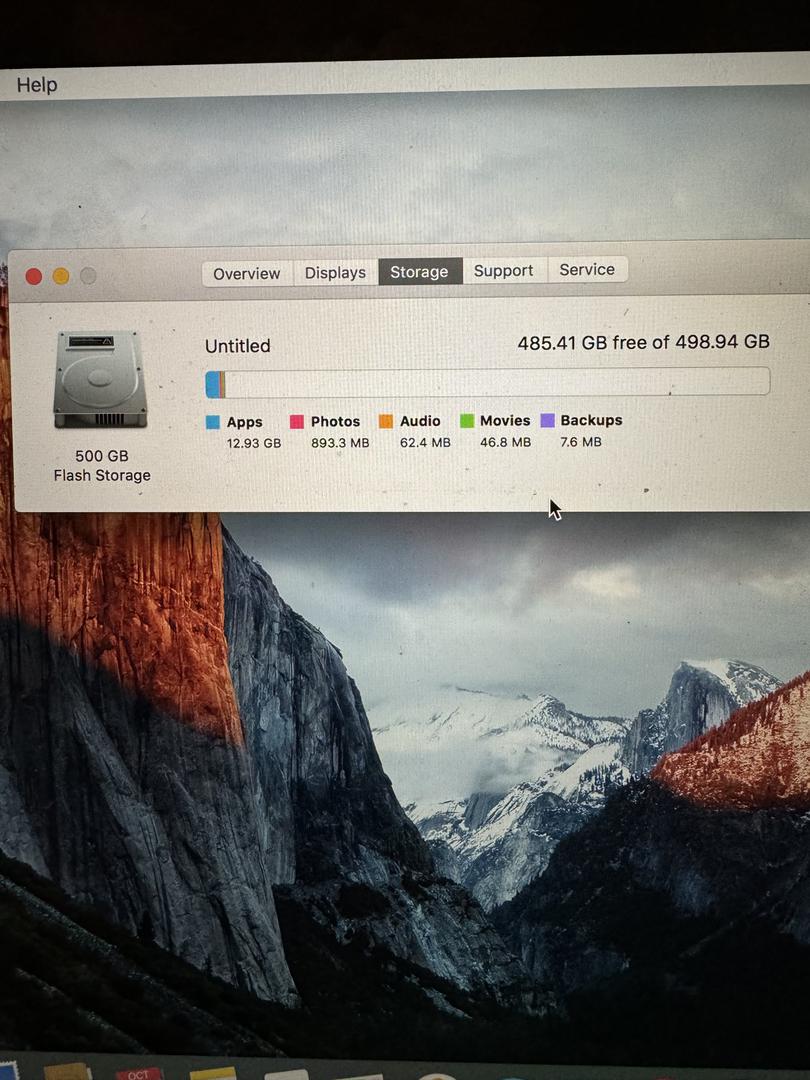The height and width of the screenshot is (1080, 810).
Task: Click the "485.41 GB free of 498.94 GB" text
Action: (x=643, y=342)
